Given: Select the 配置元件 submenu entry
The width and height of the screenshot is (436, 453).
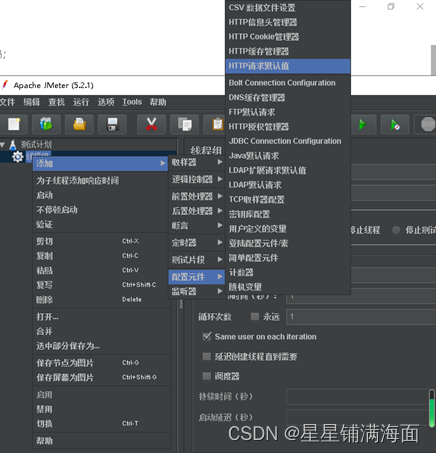Looking at the screenshot, I should coord(197,277).
